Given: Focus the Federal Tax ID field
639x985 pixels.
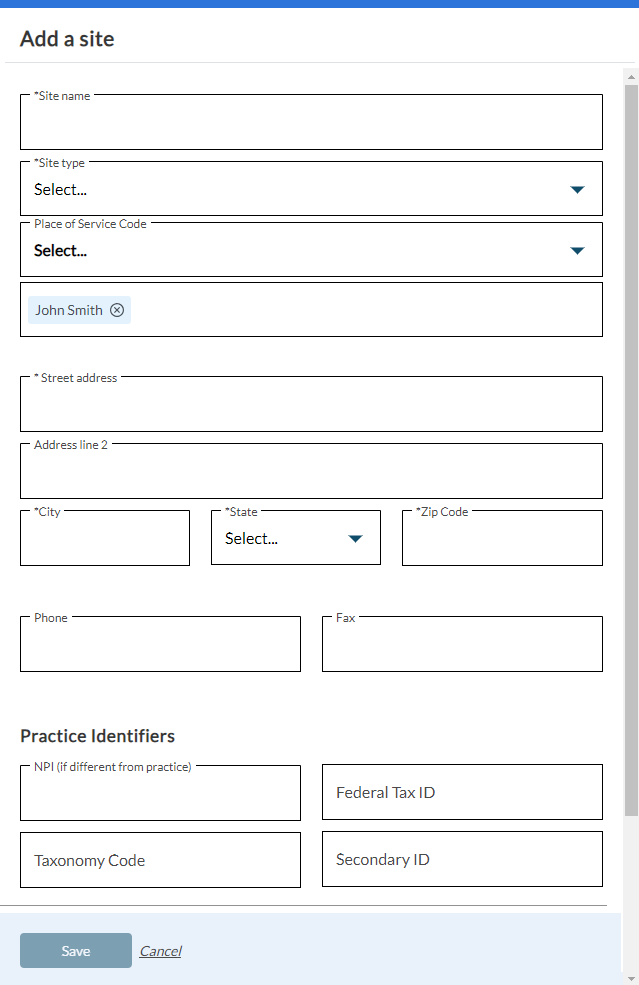Looking at the screenshot, I should (x=462, y=793).
